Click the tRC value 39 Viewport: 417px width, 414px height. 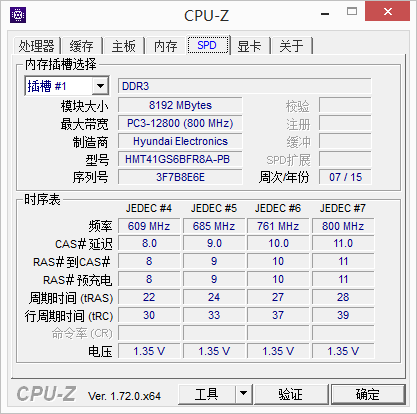343,315
